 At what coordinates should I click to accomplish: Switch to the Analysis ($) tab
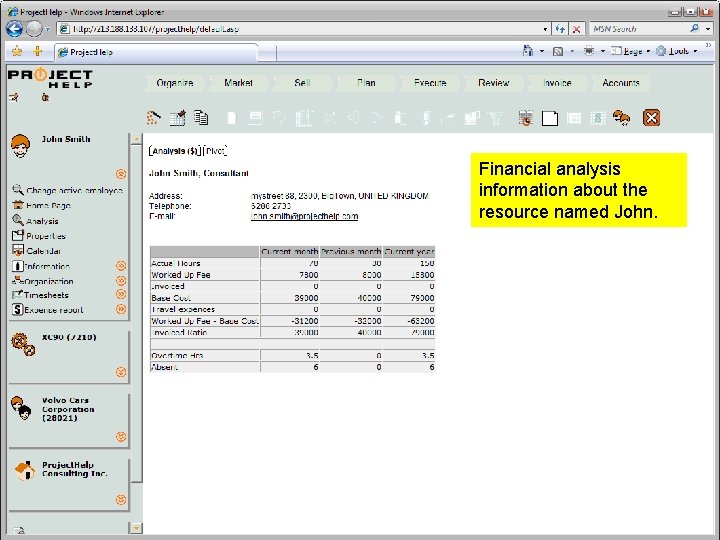[175, 151]
